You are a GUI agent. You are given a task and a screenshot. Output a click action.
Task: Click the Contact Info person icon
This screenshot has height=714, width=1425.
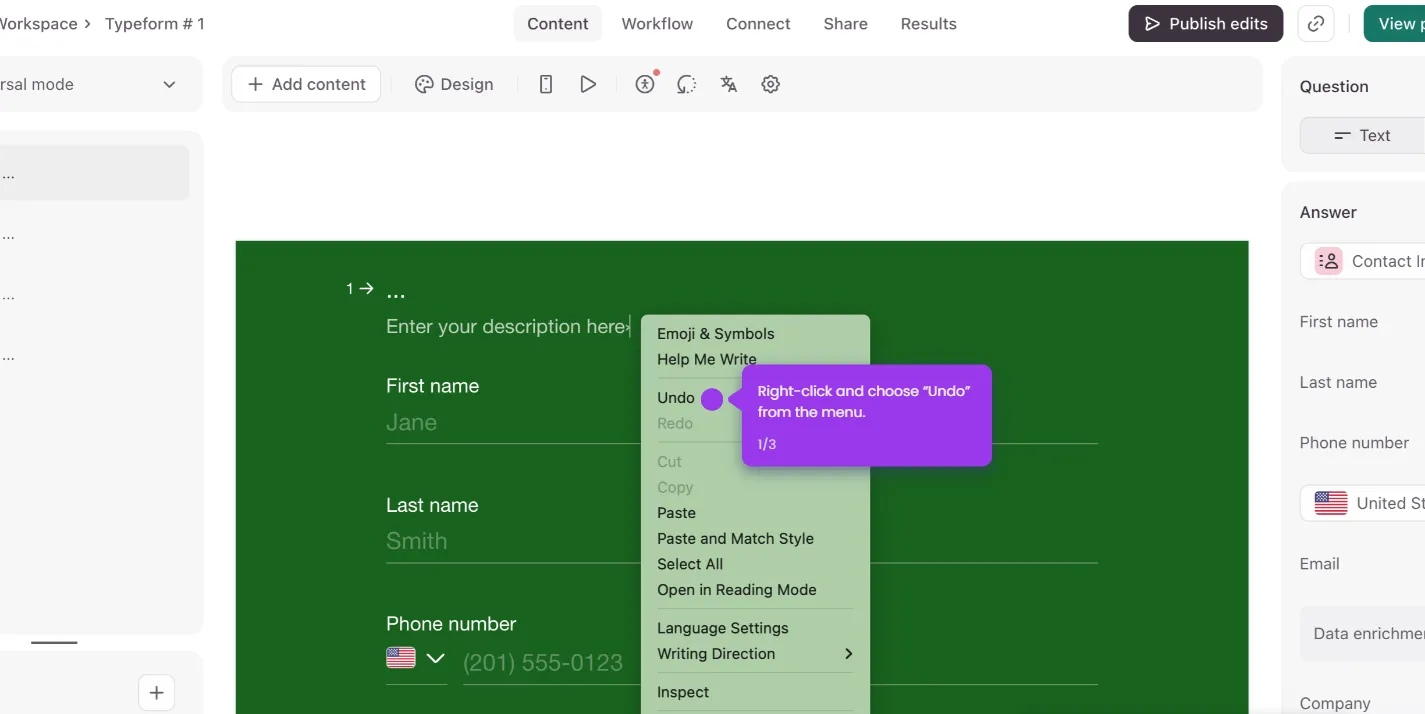click(x=1328, y=261)
